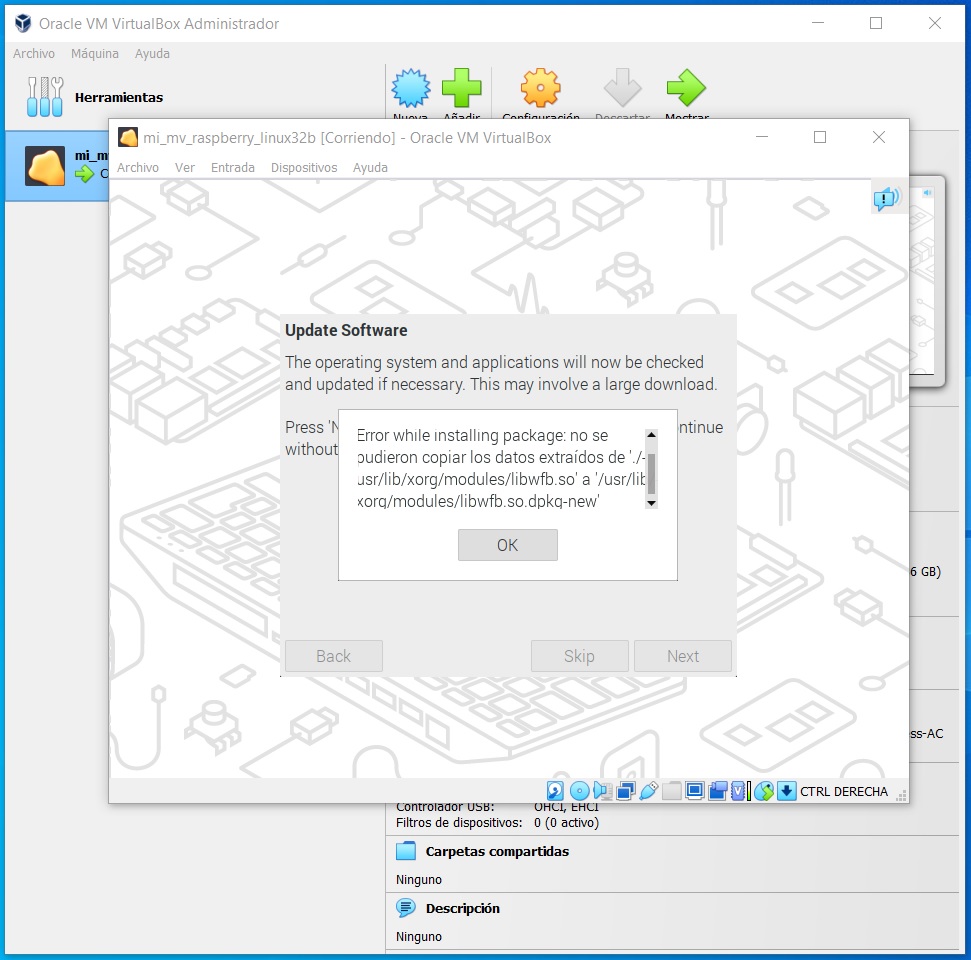
Task: Close the VirtualBox Administrador window
Action: click(935, 24)
